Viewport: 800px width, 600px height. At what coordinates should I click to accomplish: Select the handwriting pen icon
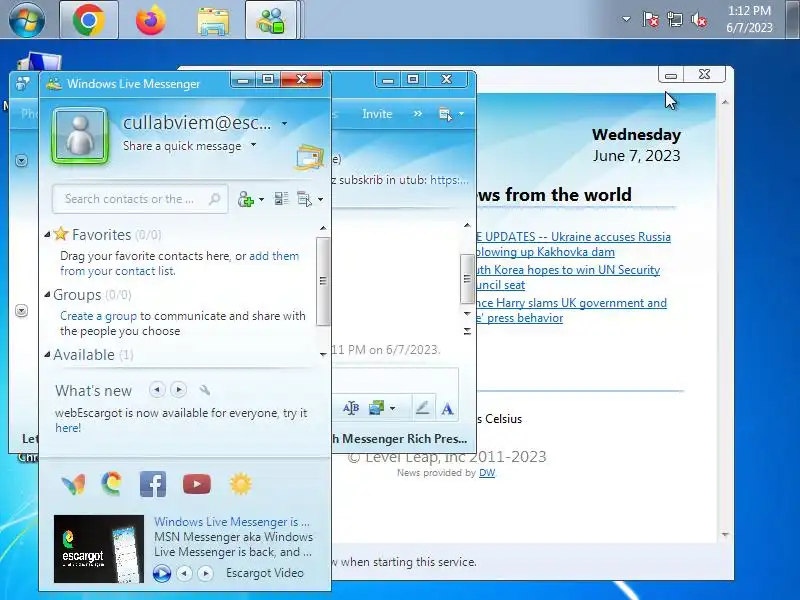[x=422, y=408]
